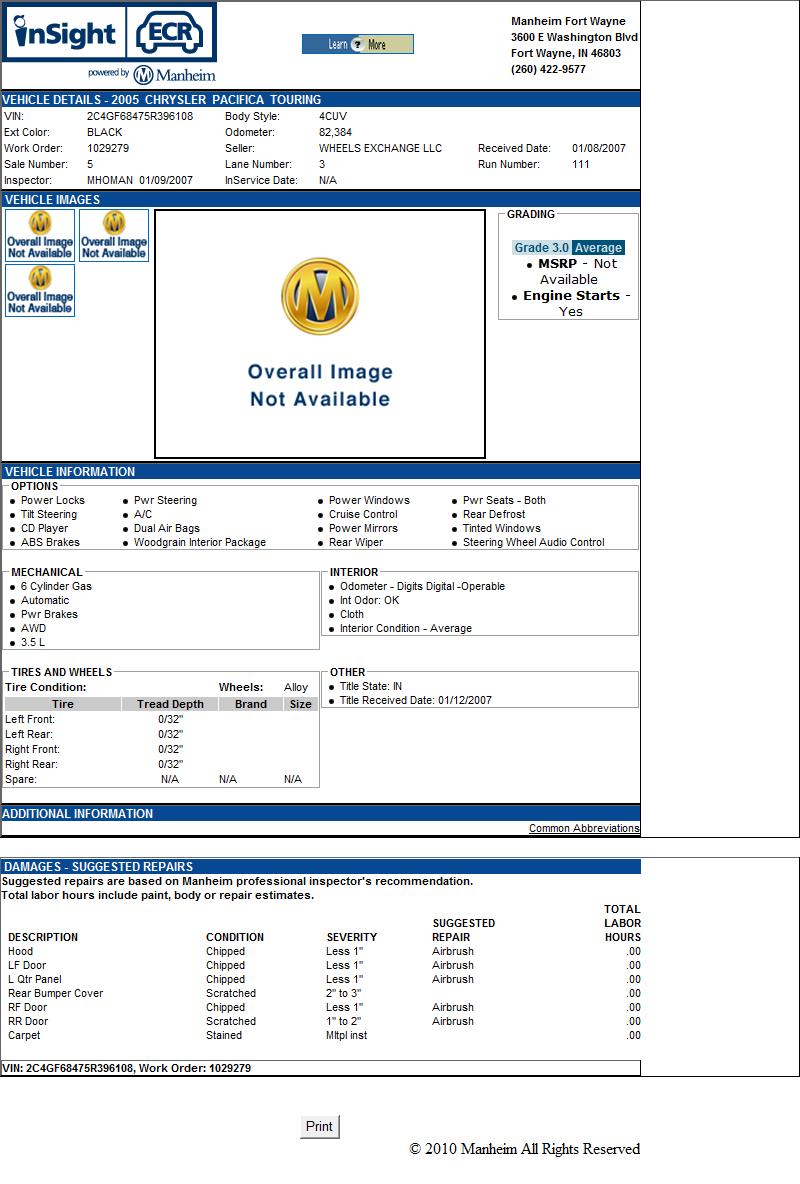Click the AWD mechanical item
Screen dimensions: 800x1184
click(33, 628)
